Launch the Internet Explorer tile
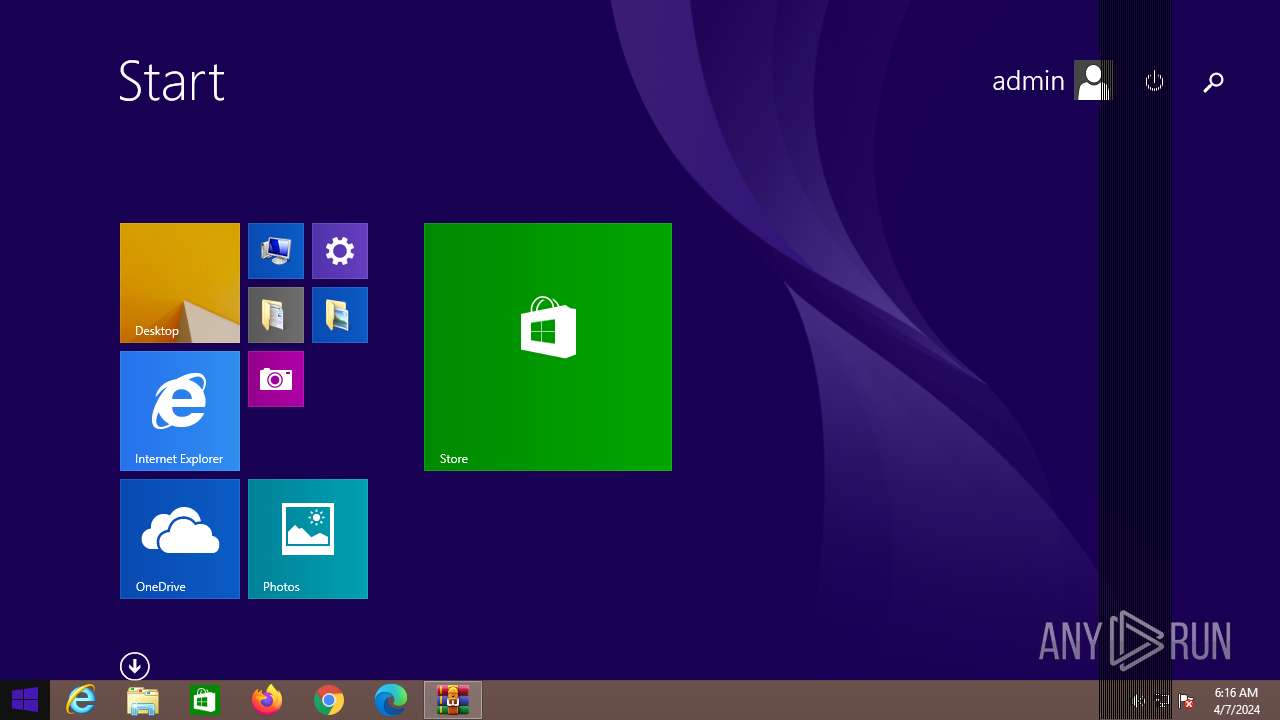 [x=180, y=411]
